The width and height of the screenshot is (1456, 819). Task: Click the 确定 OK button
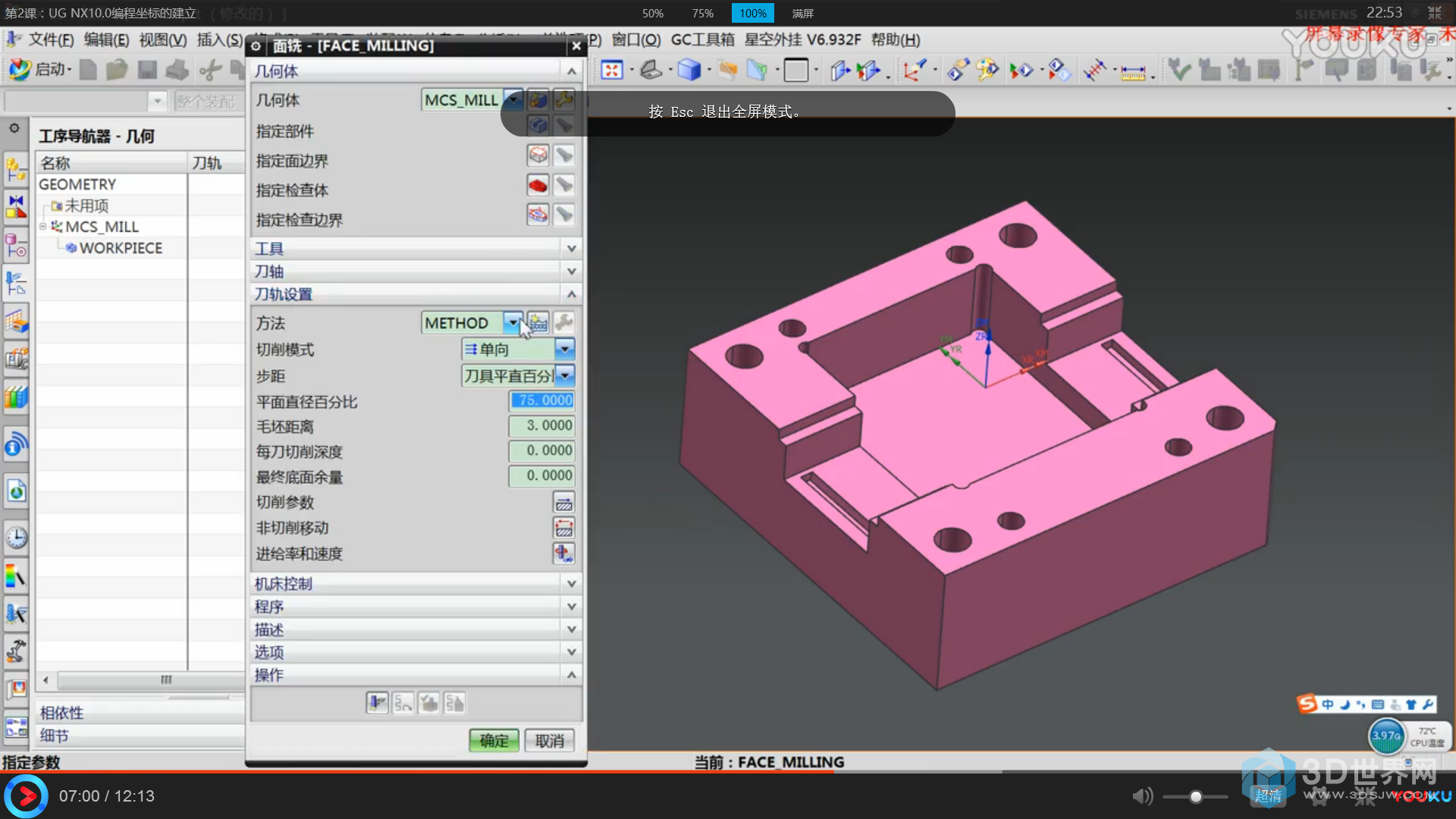click(x=494, y=741)
